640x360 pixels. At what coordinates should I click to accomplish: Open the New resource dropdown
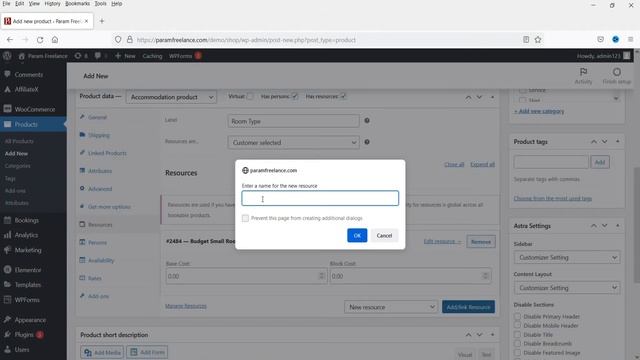[x=391, y=307]
